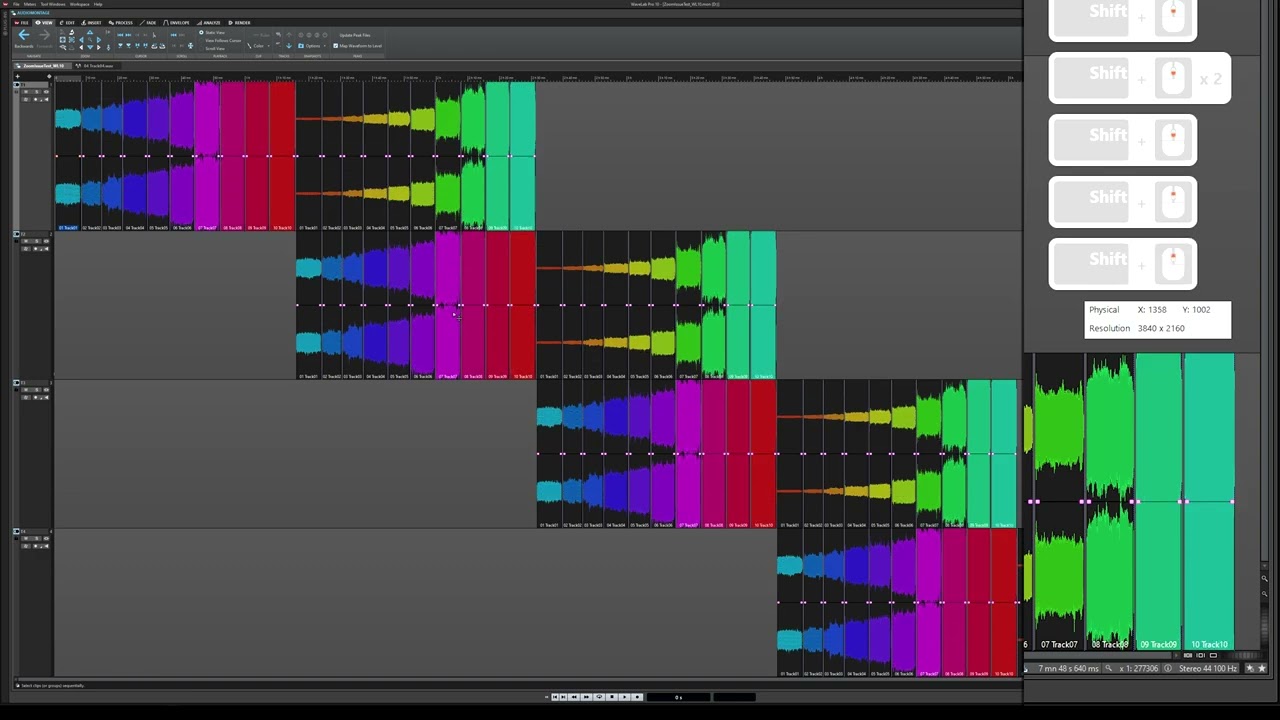Click the gear icon above the track headers

(x=48, y=77)
